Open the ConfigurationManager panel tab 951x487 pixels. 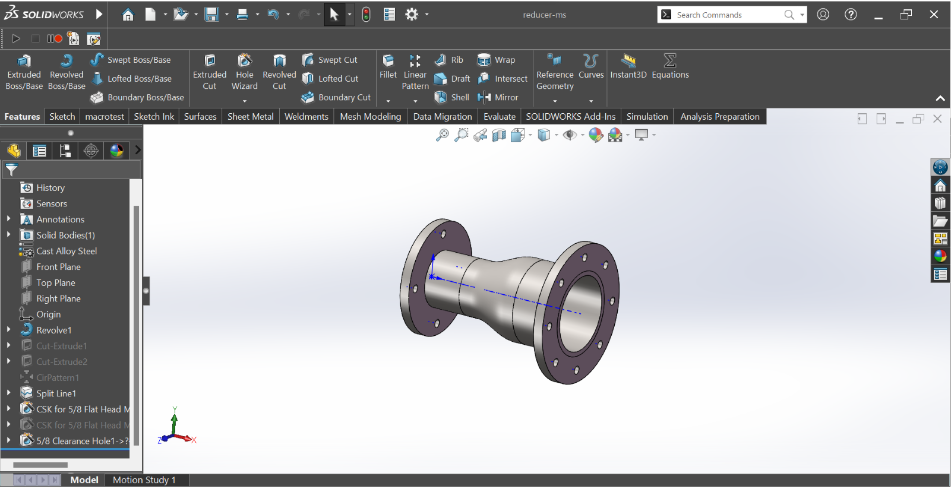coord(65,151)
